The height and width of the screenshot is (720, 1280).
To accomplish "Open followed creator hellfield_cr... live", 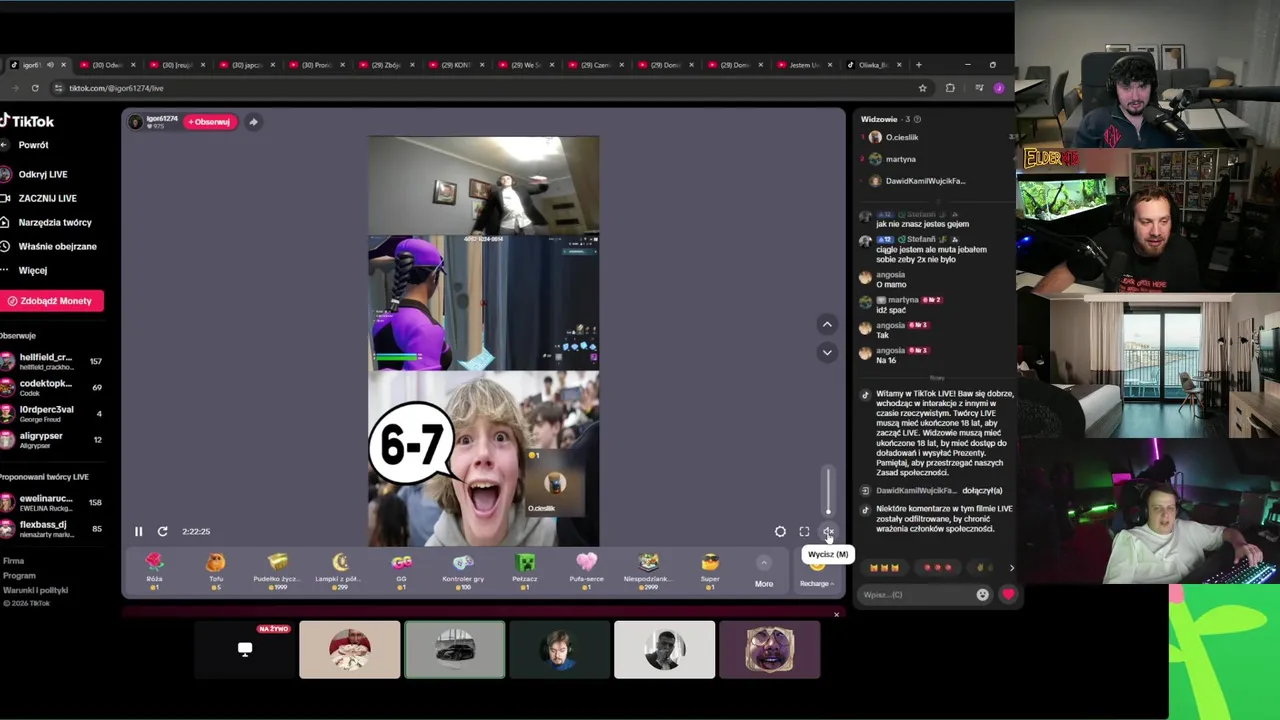I will tap(52, 361).
